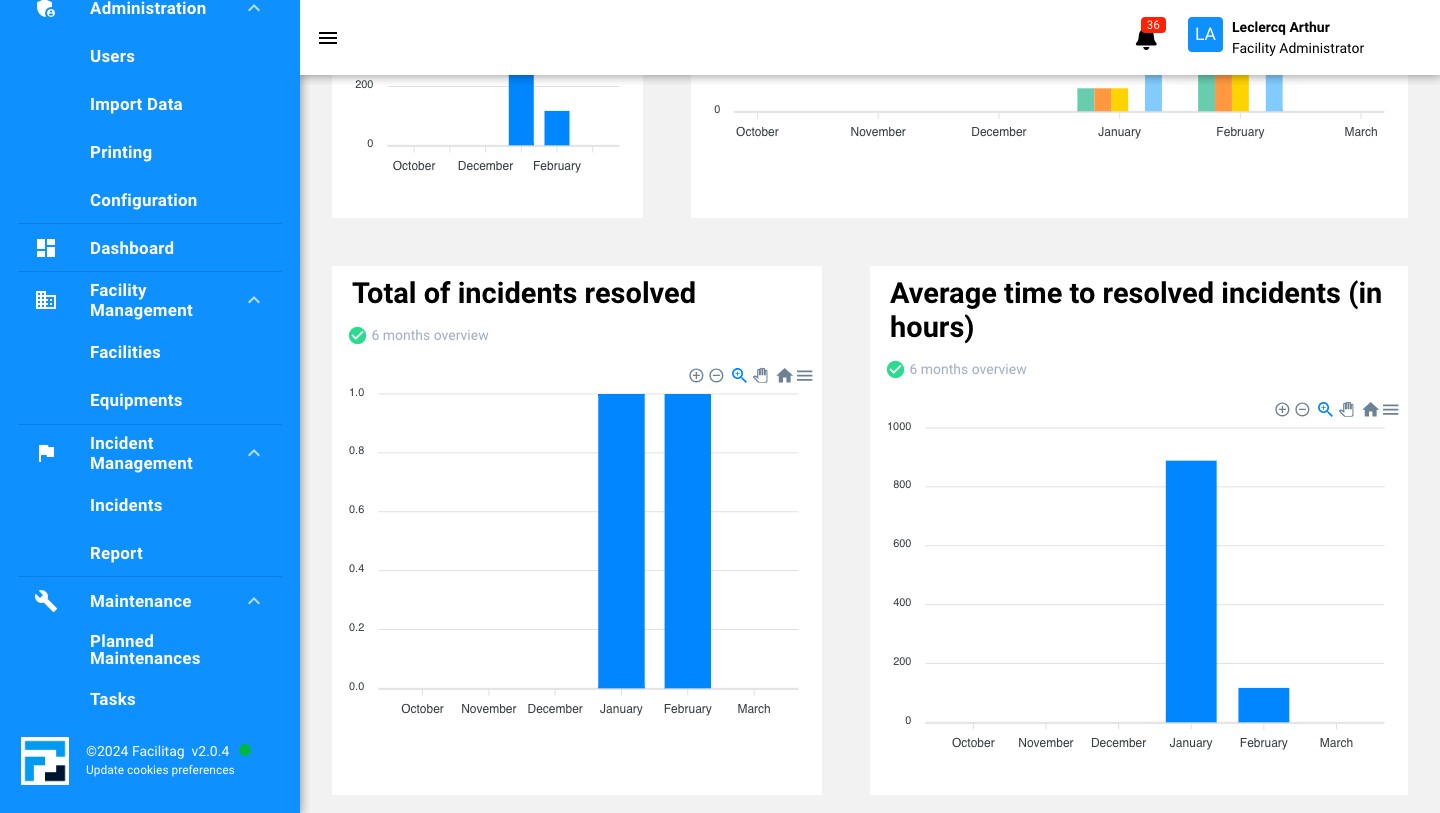Open the Report page
Viewport: 1440px width, 813px height.
(116, 553)
